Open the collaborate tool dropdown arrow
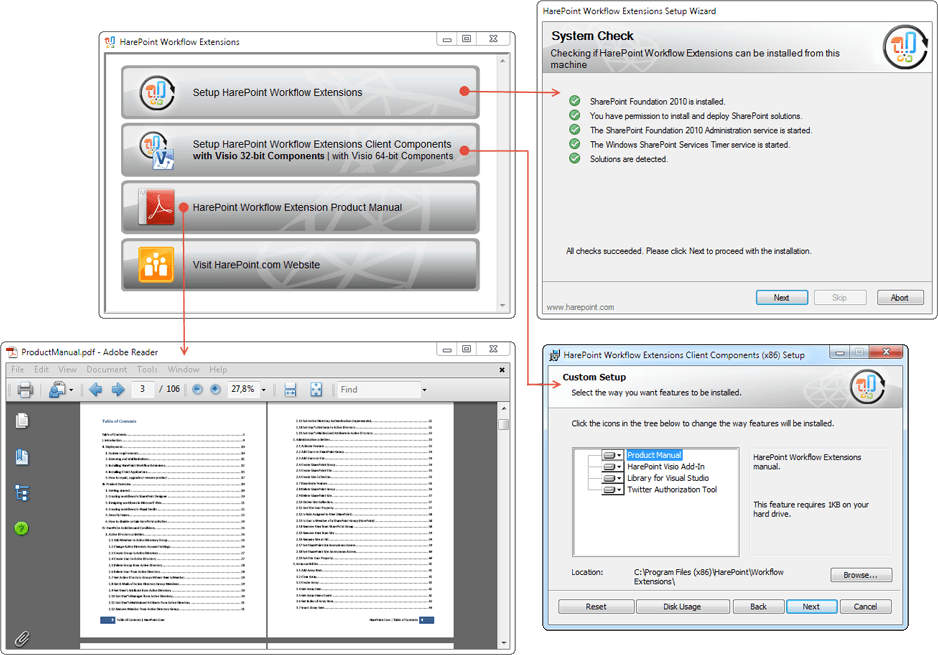938x655 pixels. [x=71, y=390]
